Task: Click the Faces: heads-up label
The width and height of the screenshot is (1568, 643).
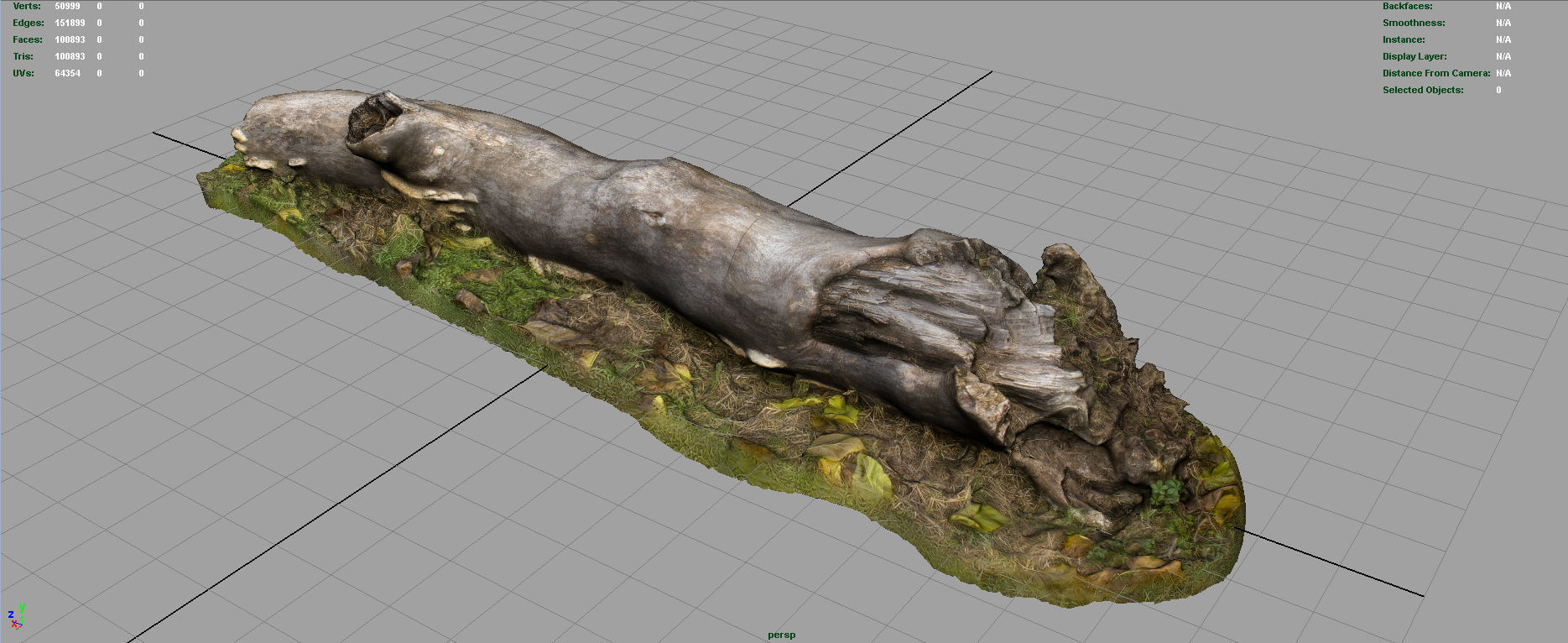Action: tap(28, 39)
